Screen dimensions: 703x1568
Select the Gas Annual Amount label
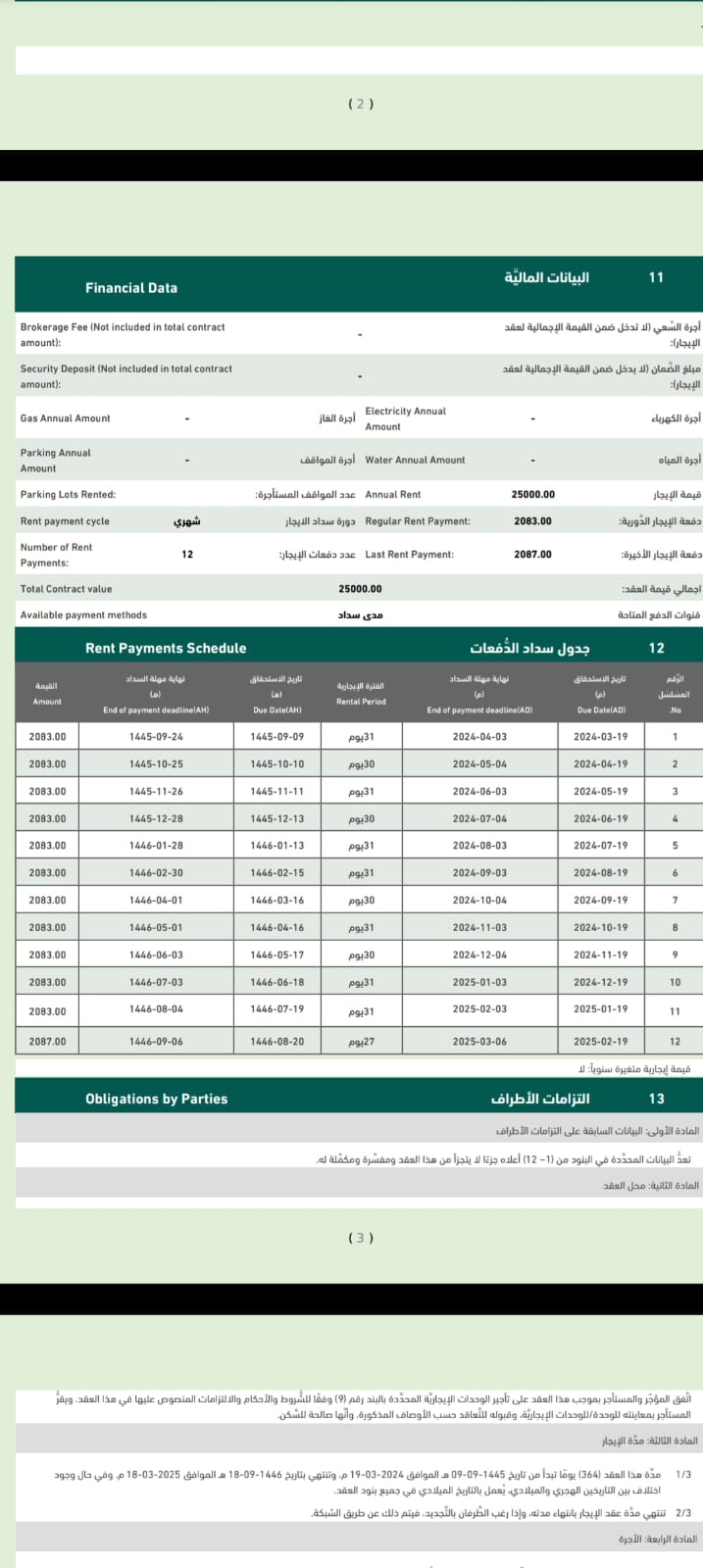pyautogui.click(x=65, y=418)
